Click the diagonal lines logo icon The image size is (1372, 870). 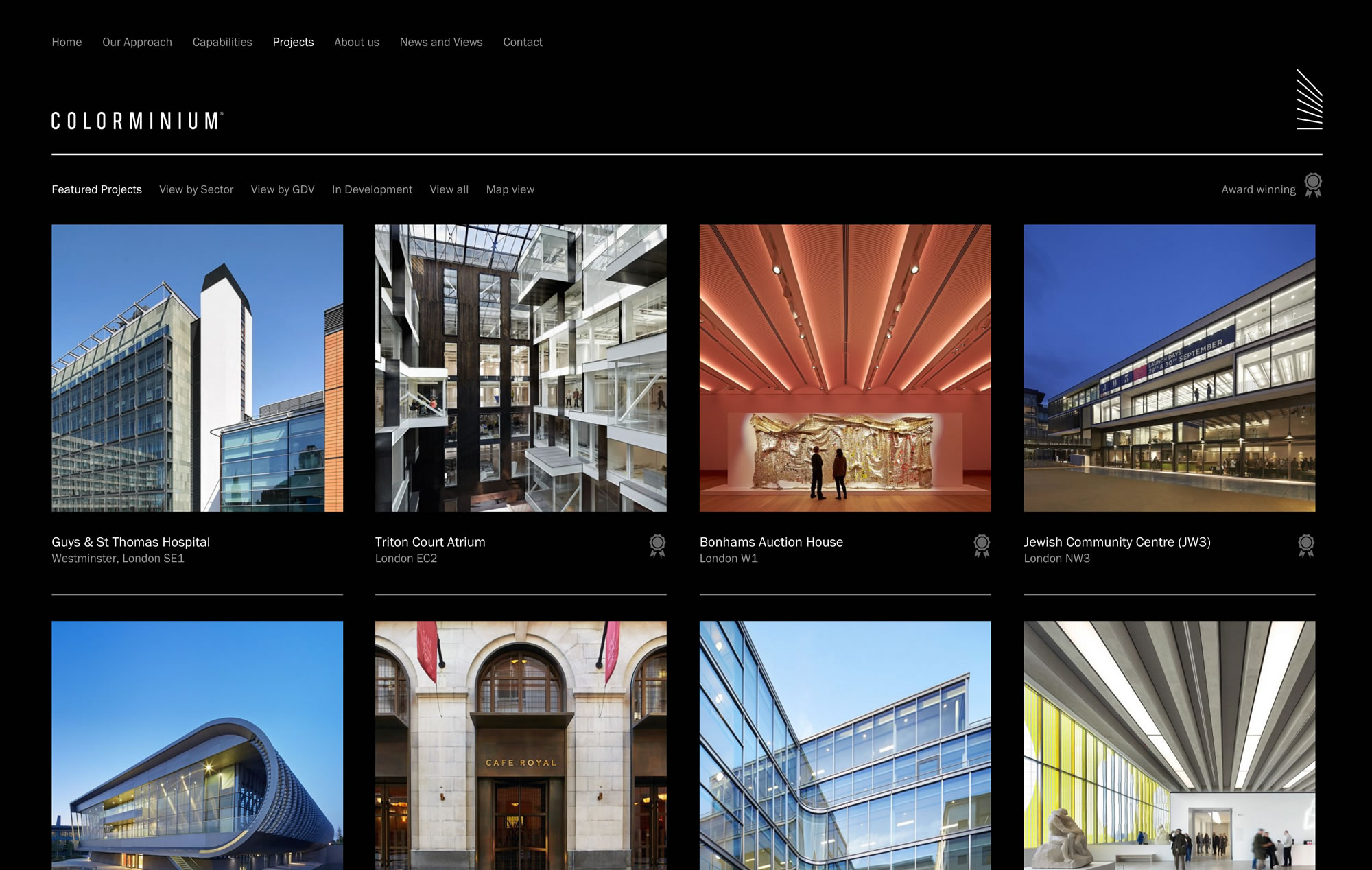(1309, 99)
